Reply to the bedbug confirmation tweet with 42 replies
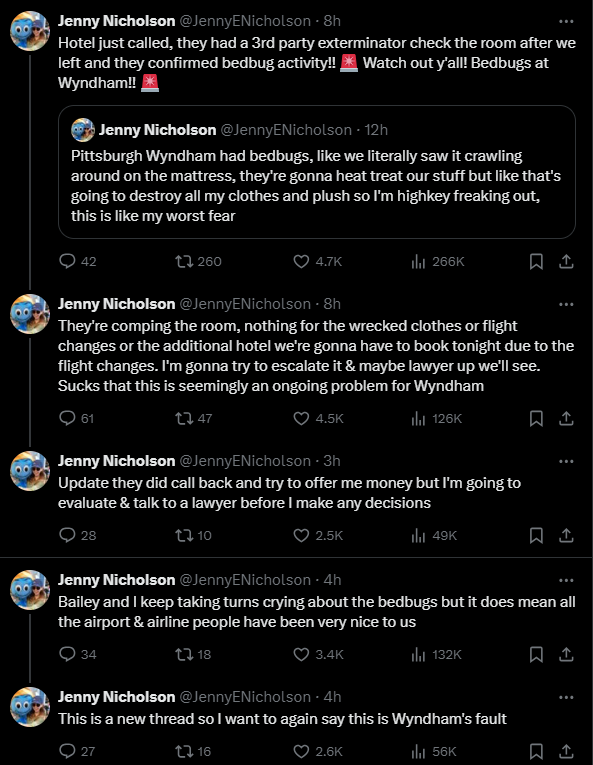593x765 pixels. [x=78, y=262]
